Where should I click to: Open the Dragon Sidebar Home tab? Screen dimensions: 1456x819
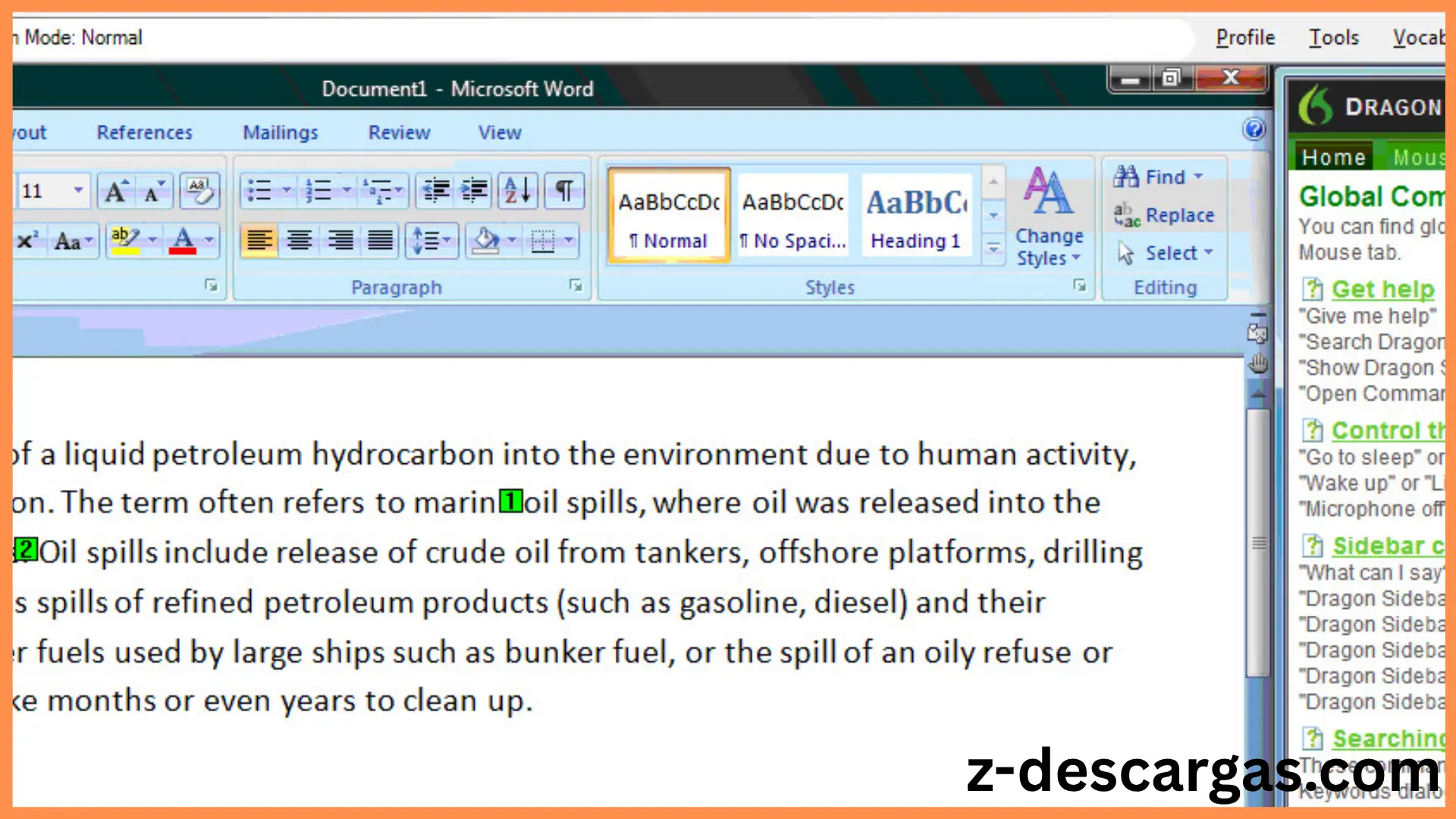point(1334,157)
